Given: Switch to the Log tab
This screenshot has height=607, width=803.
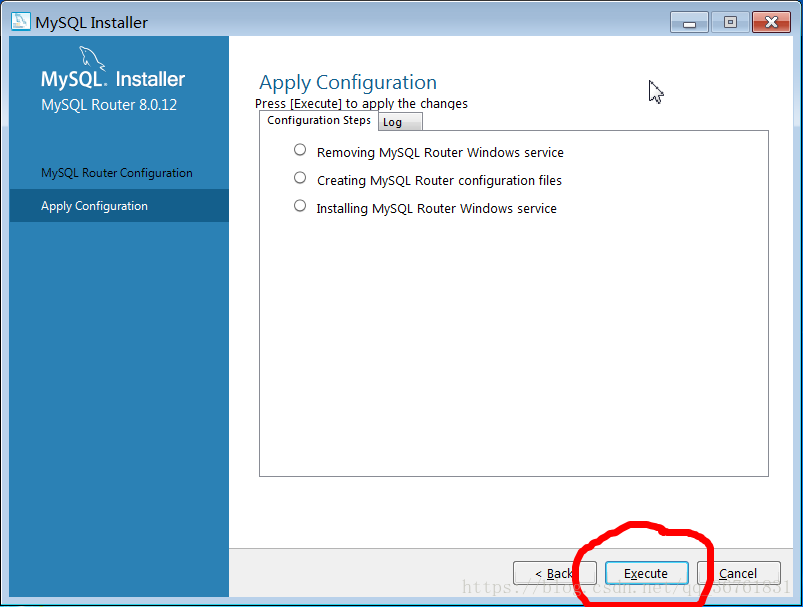Looking at the screenshot, I should tap(400, 122).
